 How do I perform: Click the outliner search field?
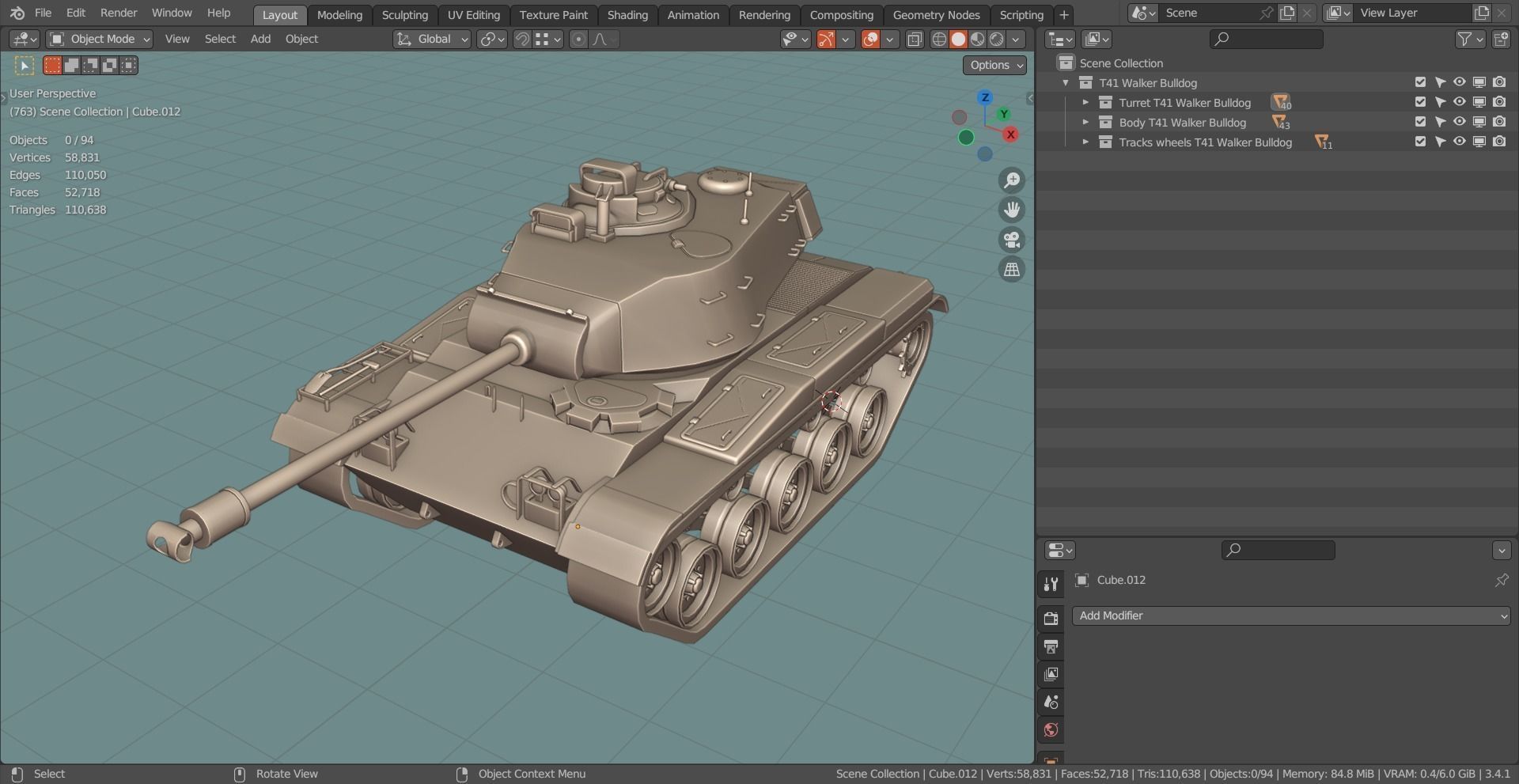point(1267,39)
